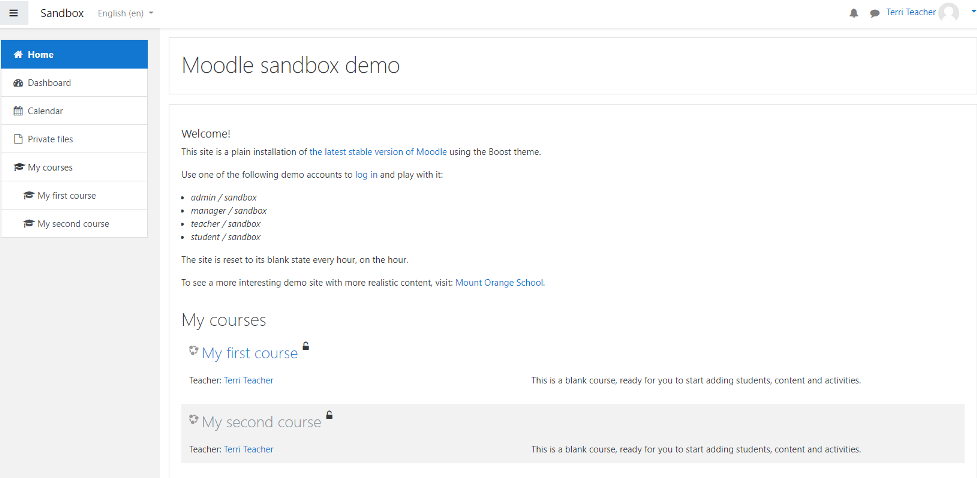Click the hourly reset notice sentence
The width and height of the screenshot is (977, 478).
coord(295,259)
